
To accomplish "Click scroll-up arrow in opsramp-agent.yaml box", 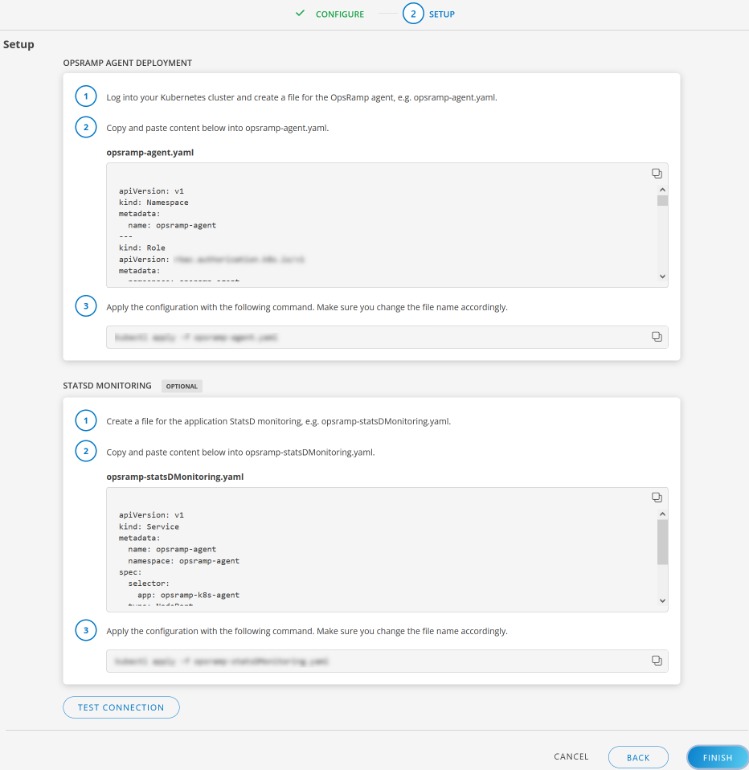I will (662, 190).
